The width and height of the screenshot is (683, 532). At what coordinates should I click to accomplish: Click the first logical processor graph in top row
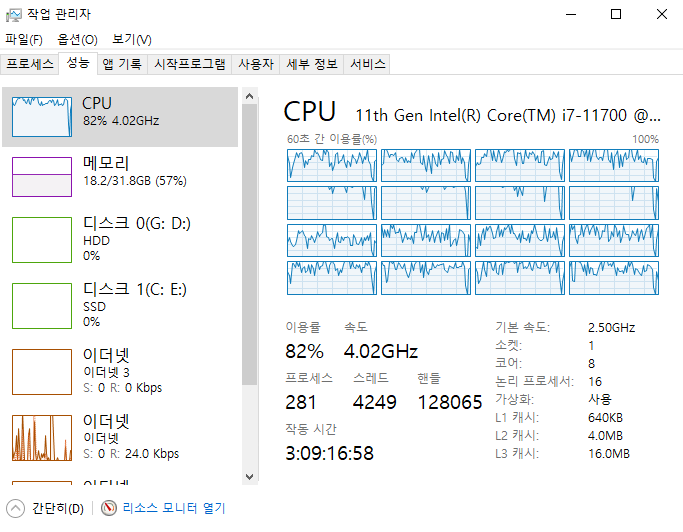[x=332, y=165]
